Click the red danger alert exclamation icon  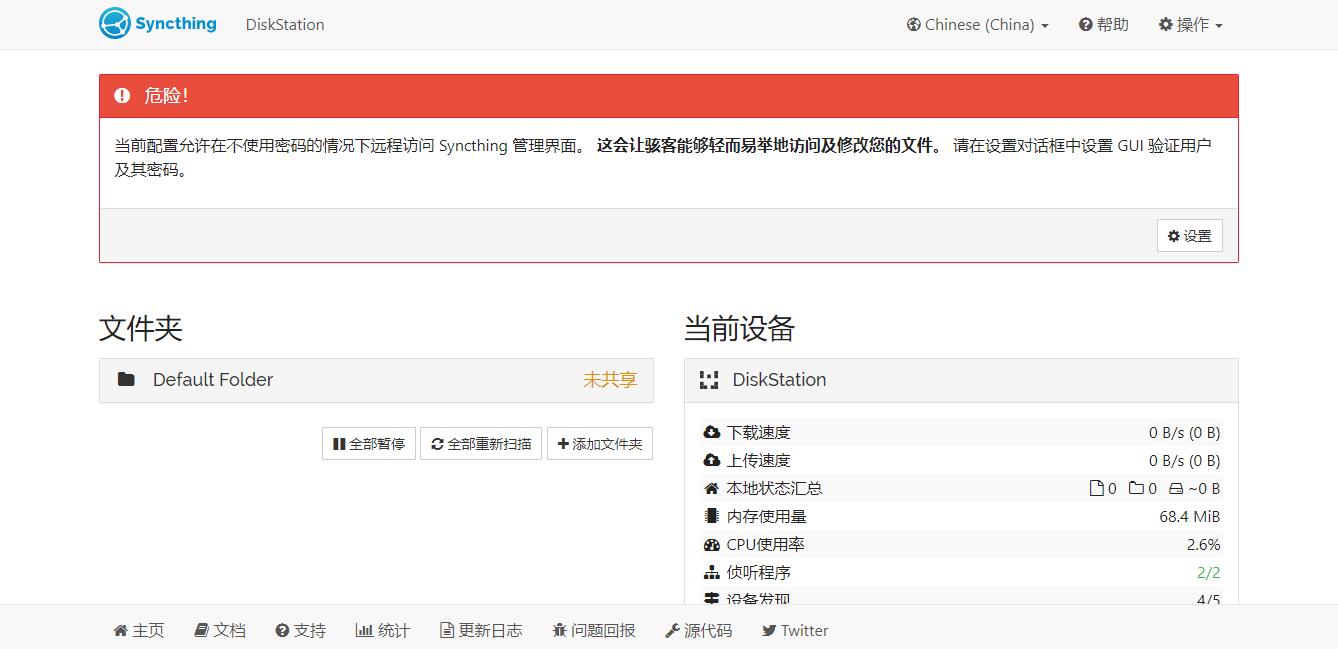coord(122,96)
